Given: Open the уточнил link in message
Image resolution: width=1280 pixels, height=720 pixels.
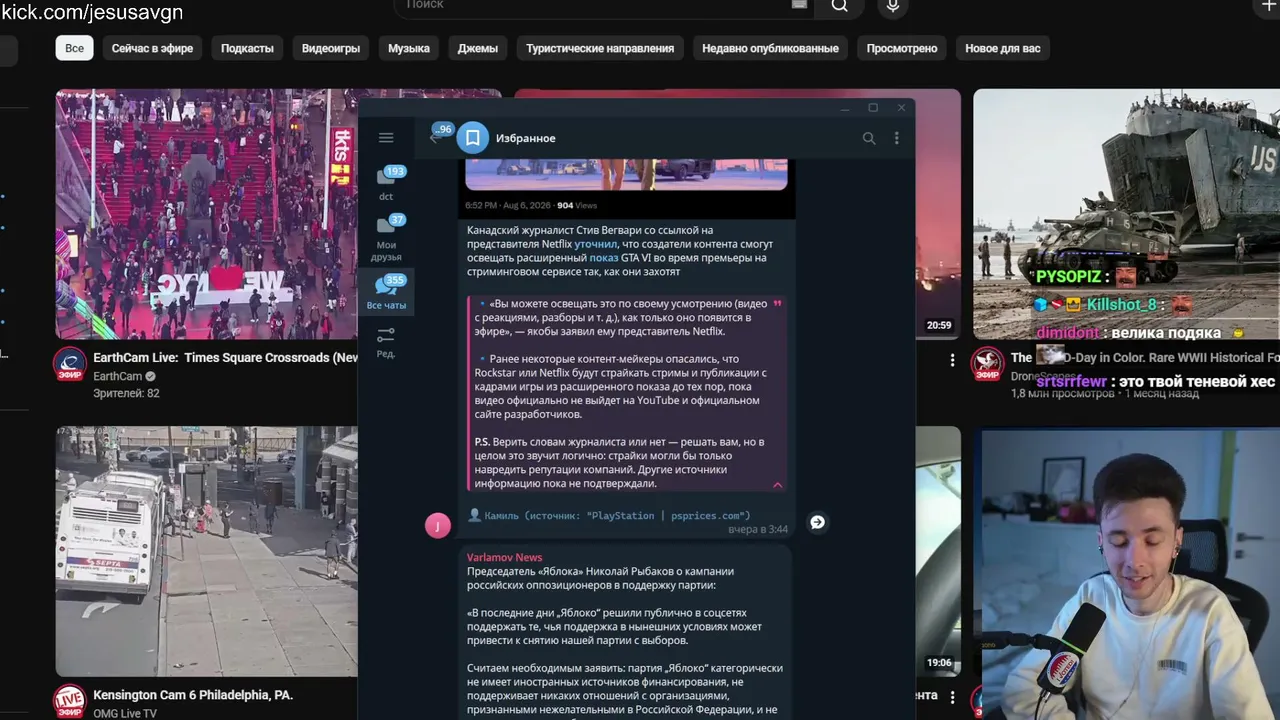Looking at the screenshot, I should (596, 244).
